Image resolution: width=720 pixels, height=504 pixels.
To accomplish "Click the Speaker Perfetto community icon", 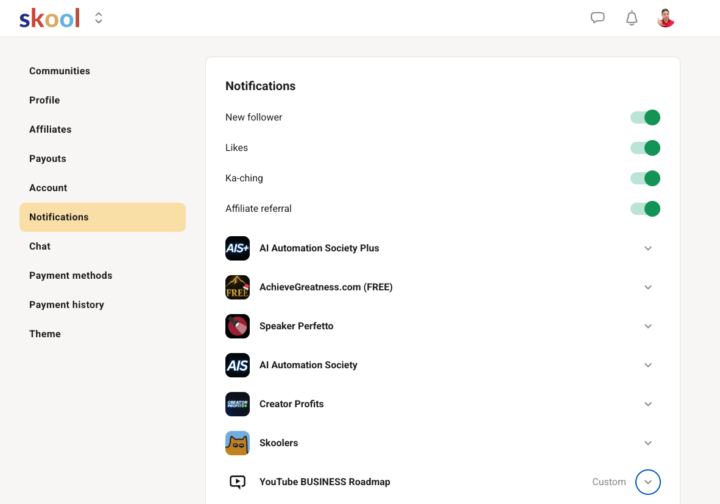I will click(237, 326).
